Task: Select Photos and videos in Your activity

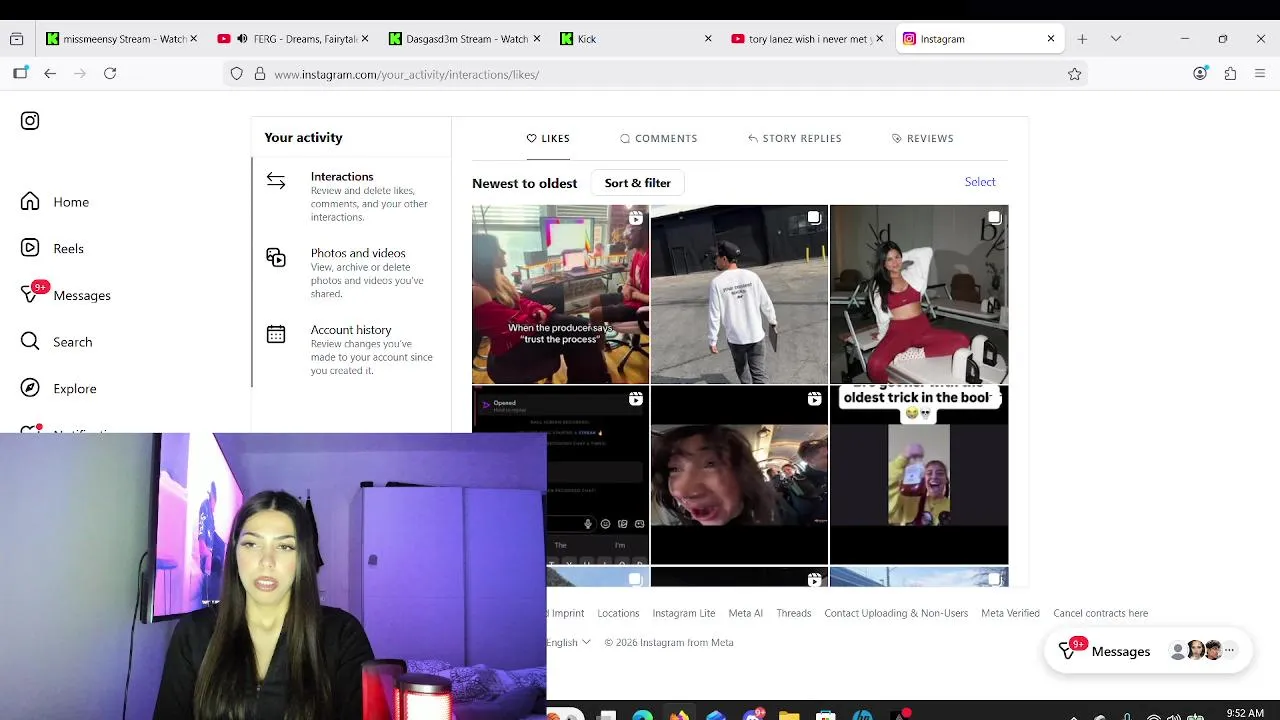Action: 351,273
